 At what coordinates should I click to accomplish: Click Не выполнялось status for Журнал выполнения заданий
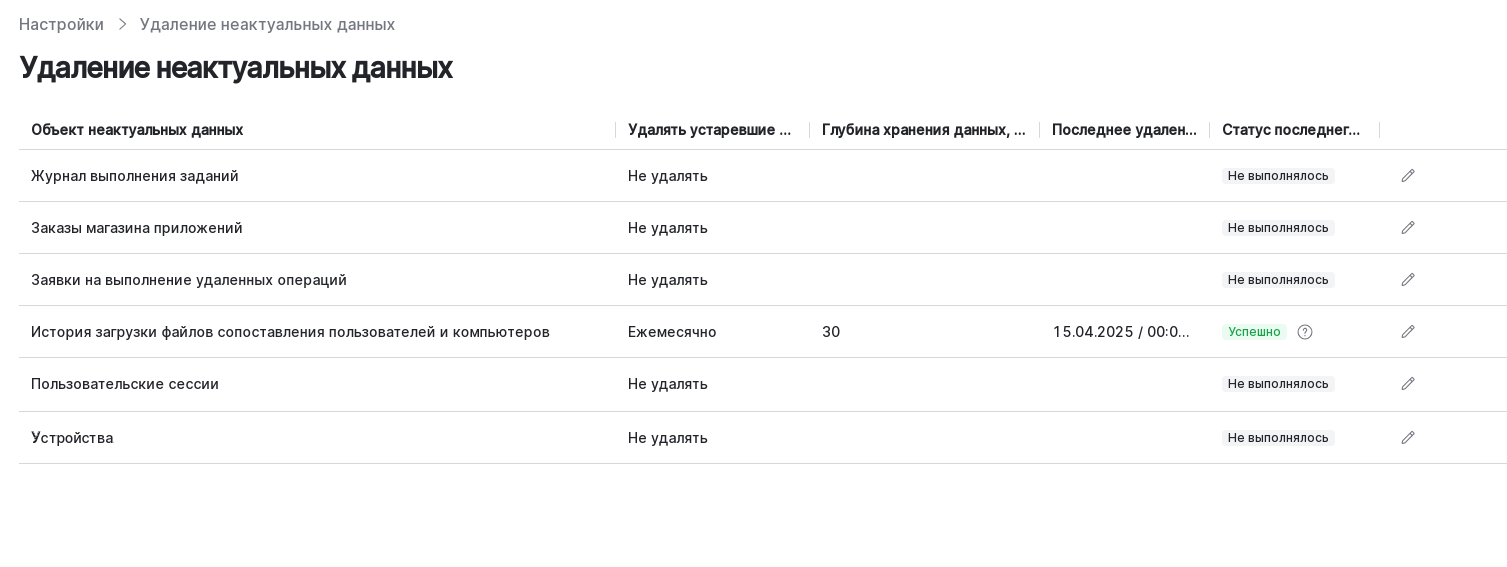coord(1278,176)
